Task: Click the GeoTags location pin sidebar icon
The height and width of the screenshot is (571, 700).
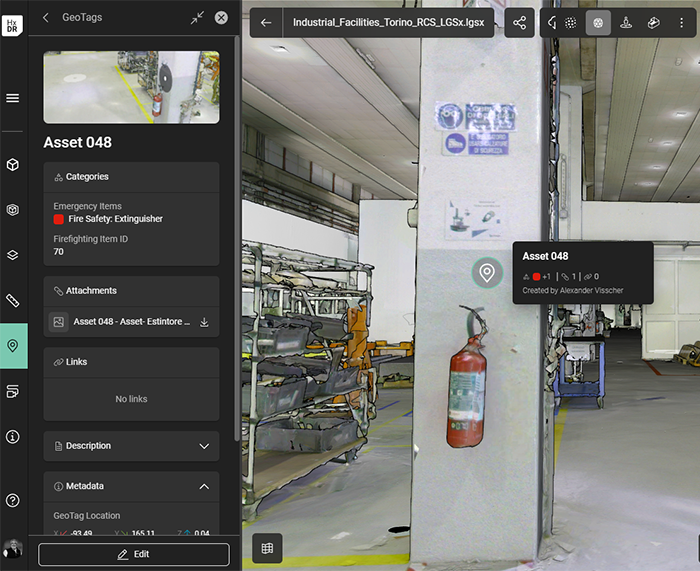Action: coord(13,346)
